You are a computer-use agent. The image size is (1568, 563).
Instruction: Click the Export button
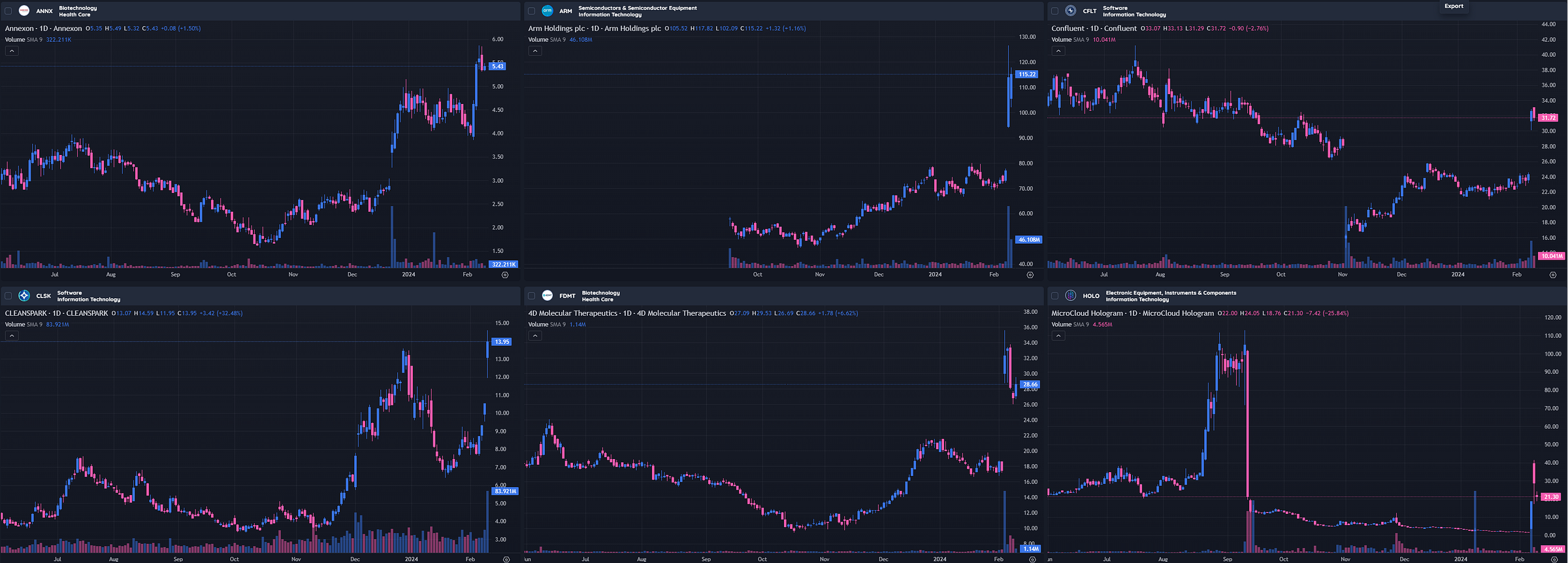tap(1454, 6)
